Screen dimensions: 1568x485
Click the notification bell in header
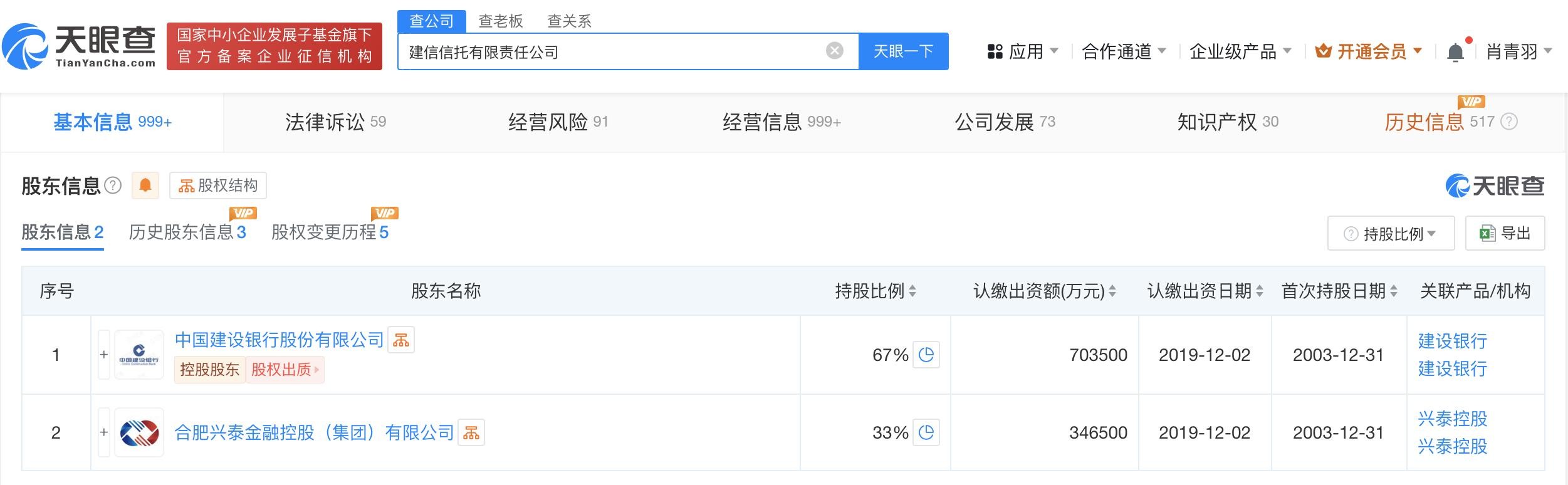pos(1455,52)
